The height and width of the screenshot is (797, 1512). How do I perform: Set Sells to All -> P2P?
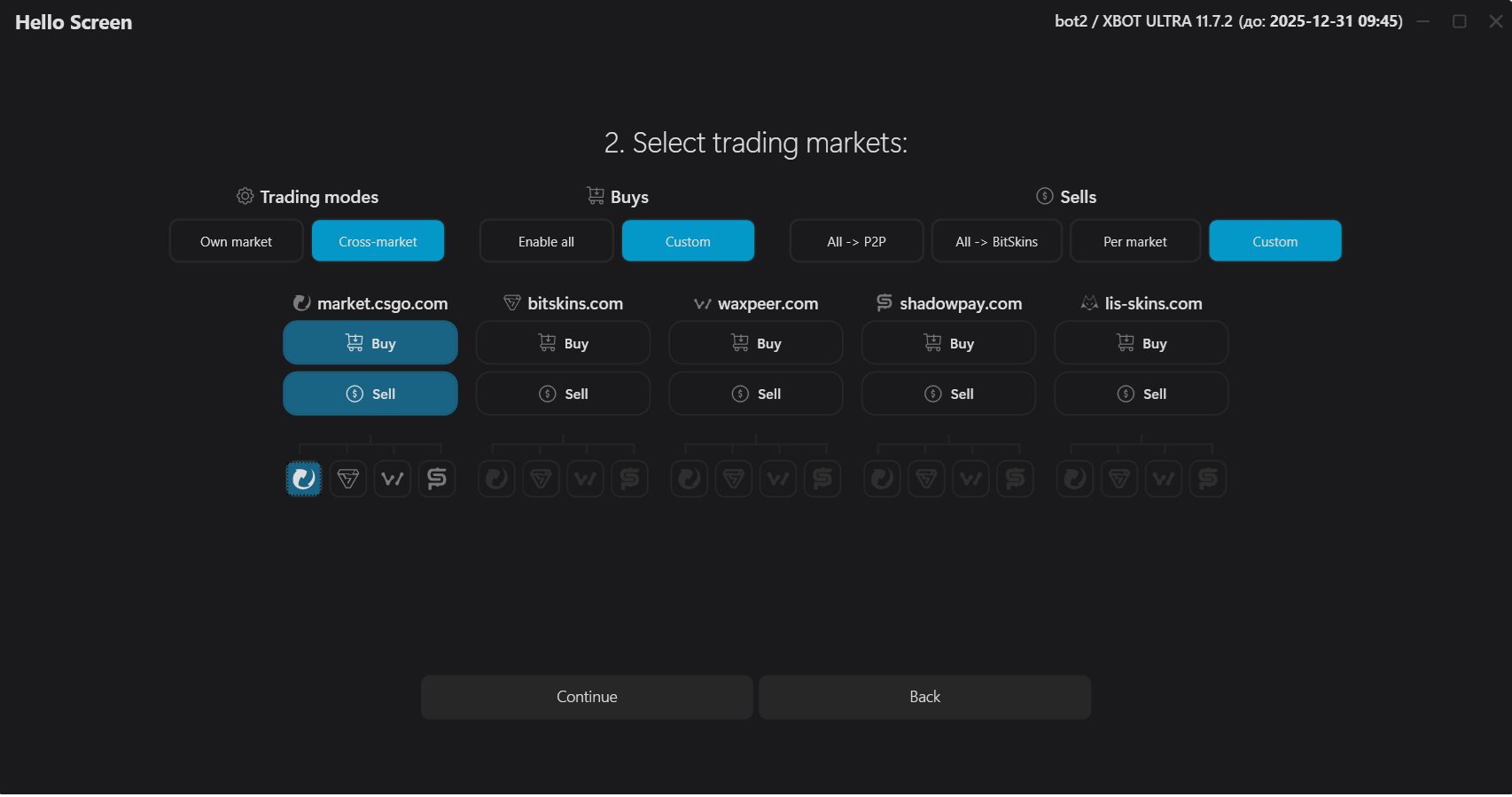click(x=856, y=241)
